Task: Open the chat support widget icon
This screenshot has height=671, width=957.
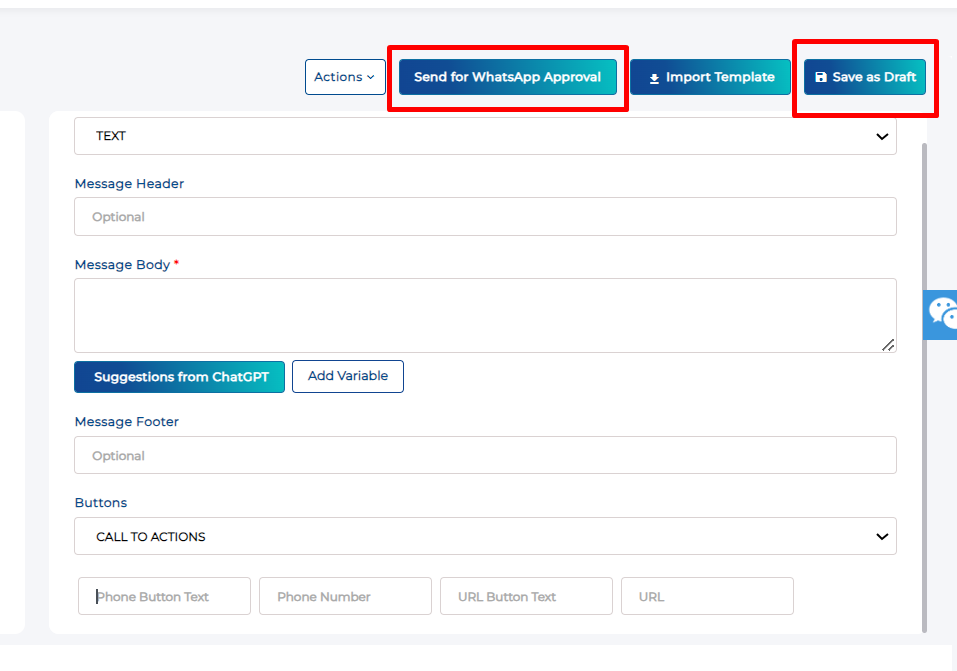Action: (941, 314)
